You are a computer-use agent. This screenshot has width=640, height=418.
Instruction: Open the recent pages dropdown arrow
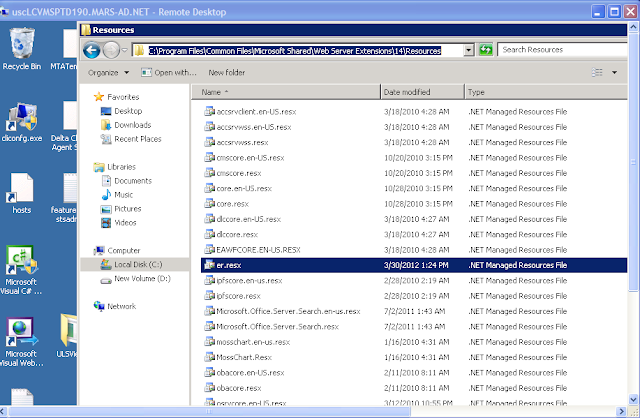click(x=124, y=51)
